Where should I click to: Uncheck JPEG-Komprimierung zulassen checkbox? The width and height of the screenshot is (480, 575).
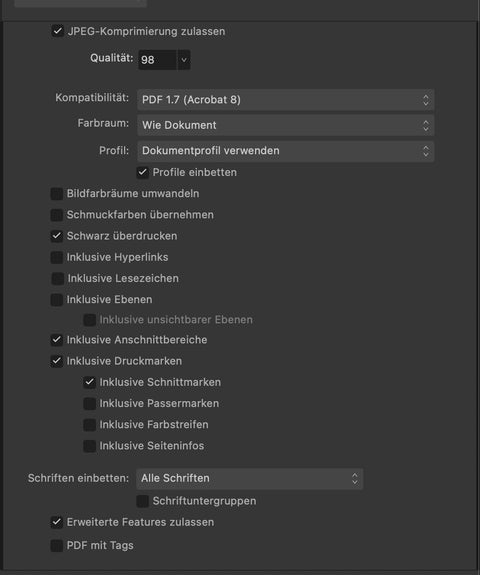pyautogui.click(x=58, y=31)
